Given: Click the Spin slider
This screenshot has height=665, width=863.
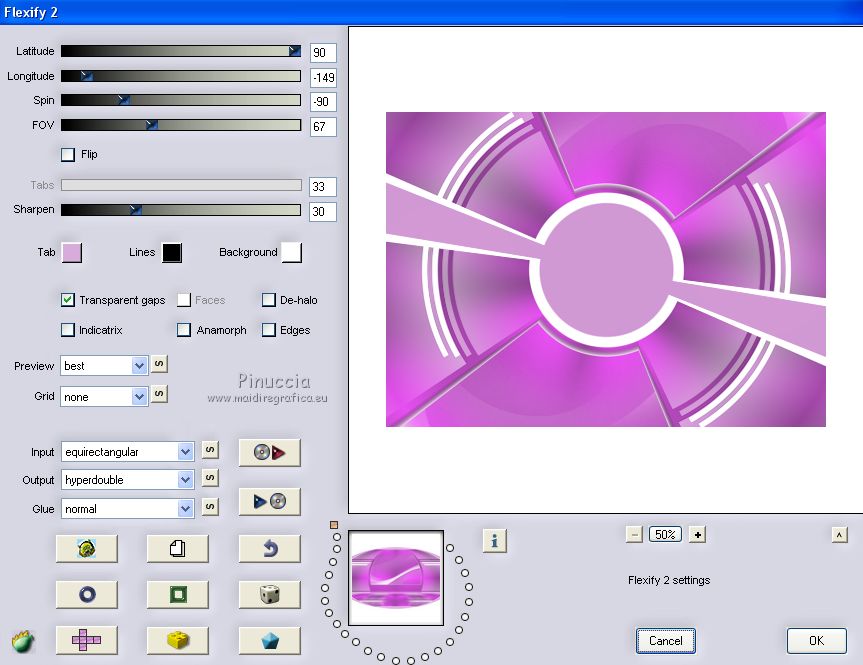Looking at the screenshot, I should [x=181, y=100].
